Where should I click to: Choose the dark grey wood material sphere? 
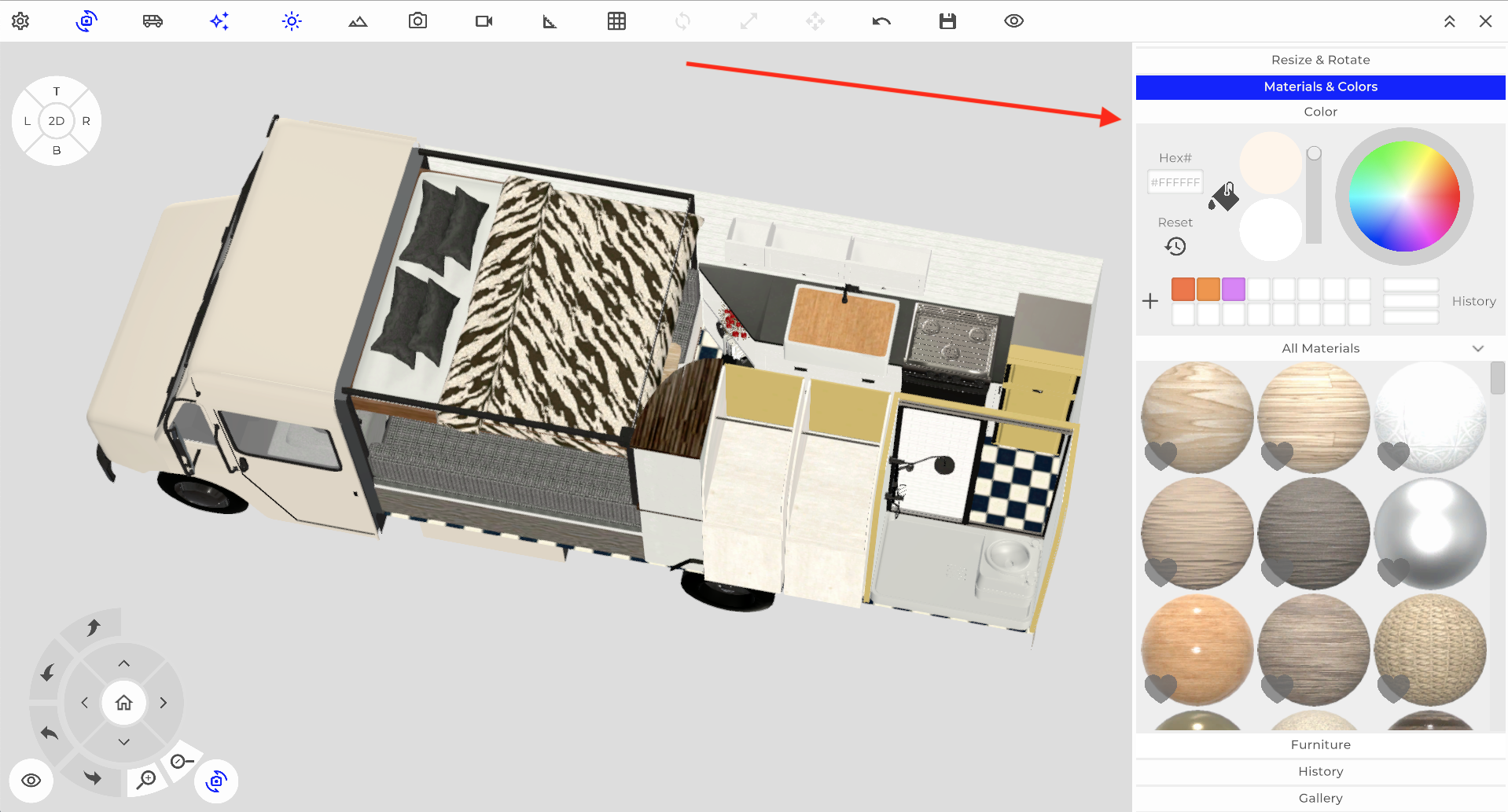click(x=1314, y=534)
